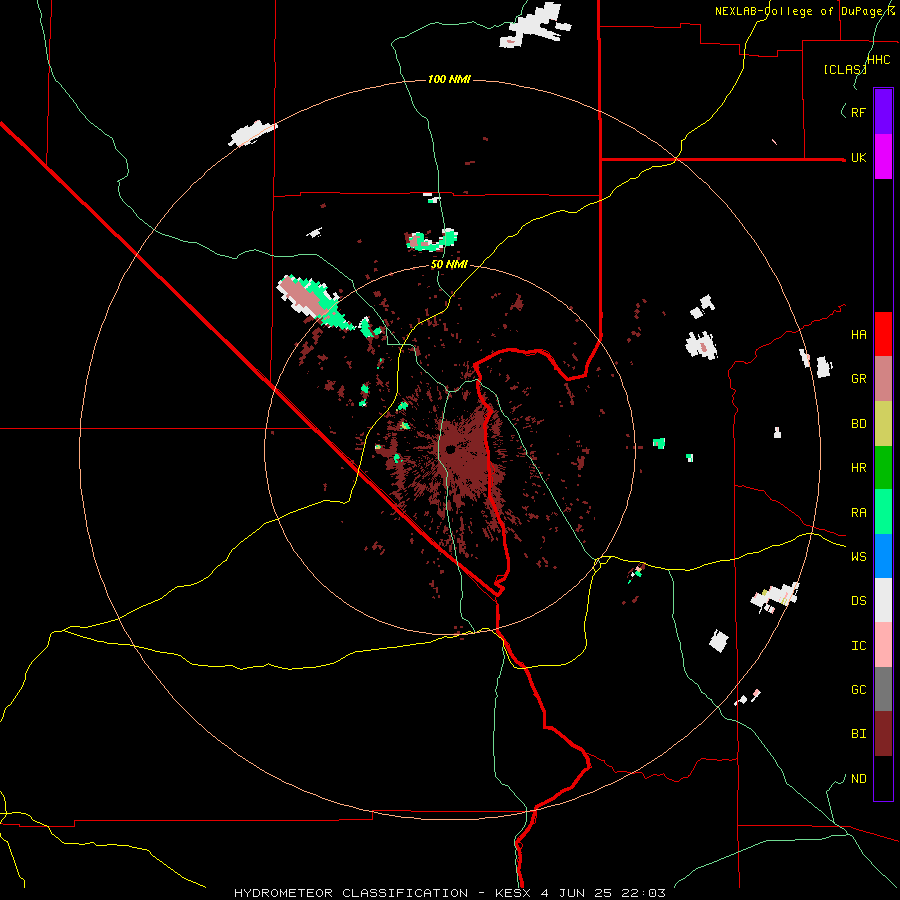
Task: Click the 50 NMI range ring label
Action: (x=449, y=264)
